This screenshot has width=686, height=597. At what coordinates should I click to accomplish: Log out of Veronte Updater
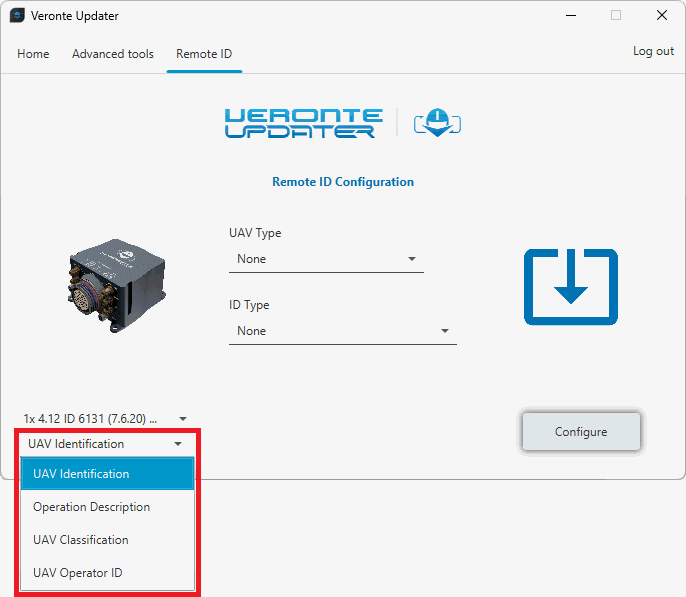pyautogui.click(x=653, y=51)
